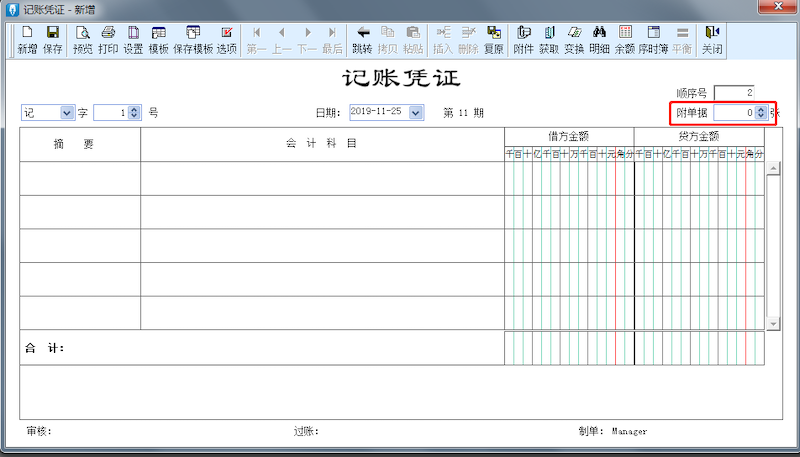The width and height of the screenshot is (800, 457).
Task: Adjust the 附单据 attachment count stepper
Action: pos(761,113)
